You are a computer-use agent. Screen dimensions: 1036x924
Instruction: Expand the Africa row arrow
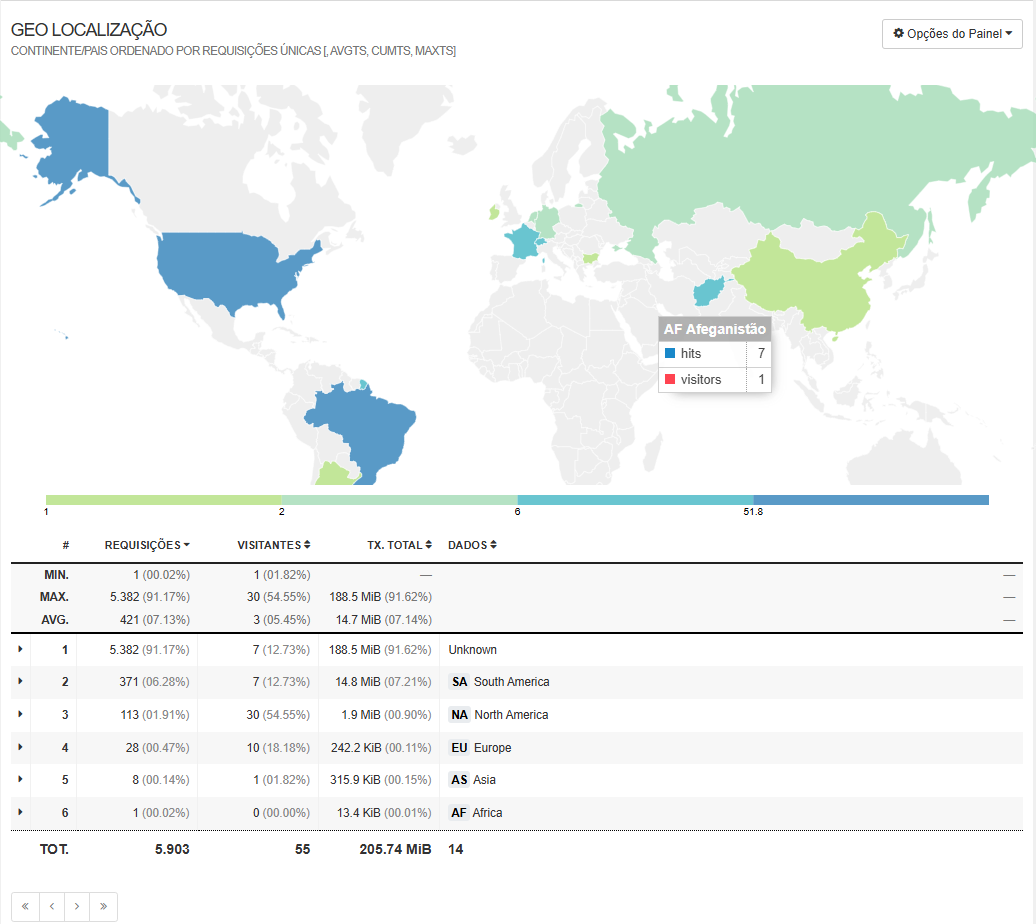click(x=21, y=813)
